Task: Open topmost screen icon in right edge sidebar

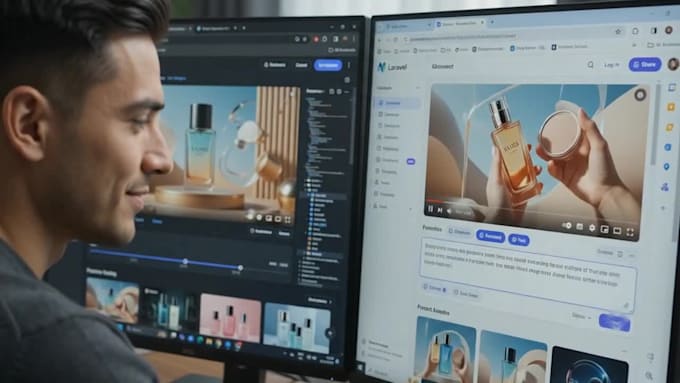Action: coord(672,88)
